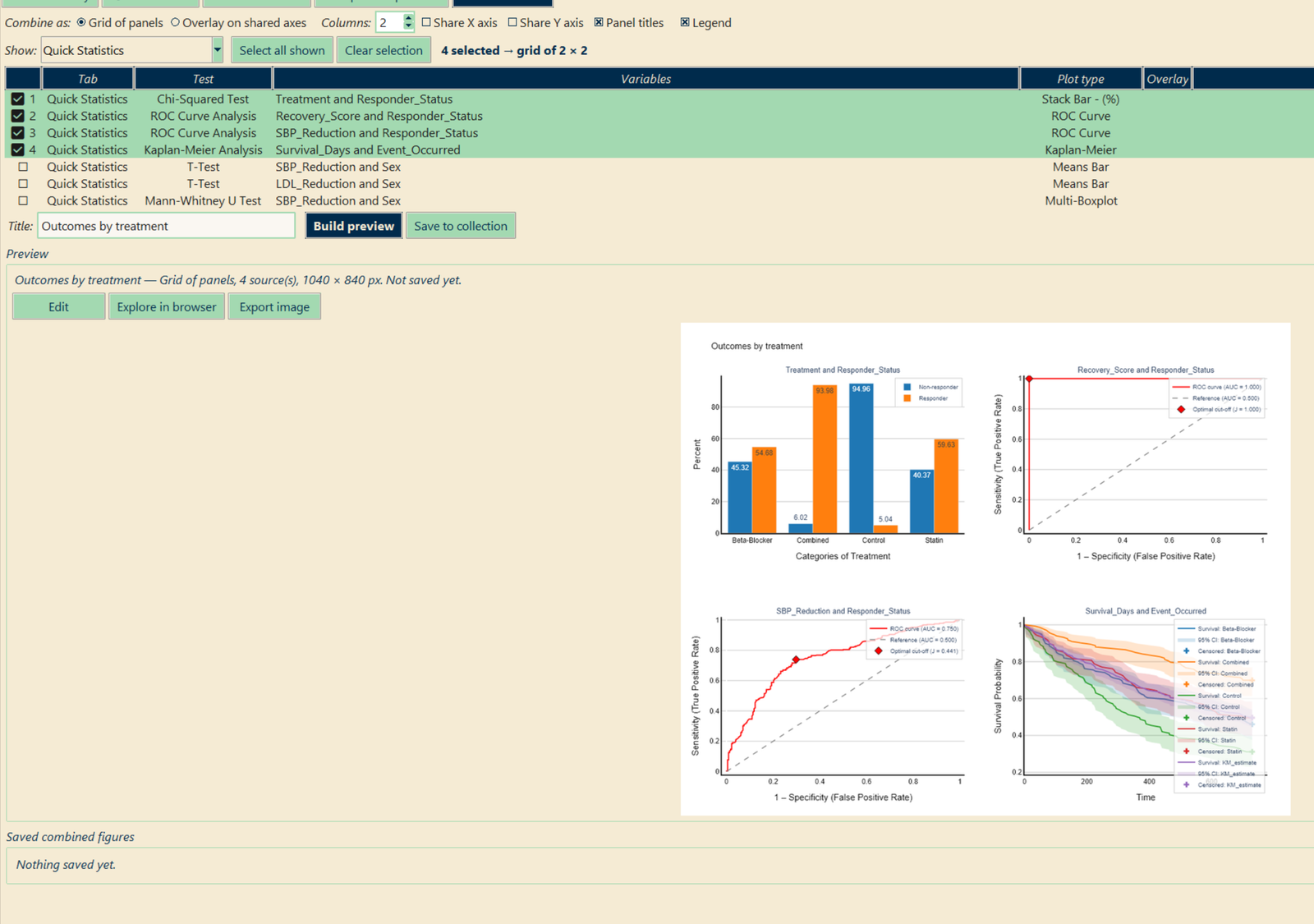Image resolution: width=1314 pixels, height=924 pixels.
Task: Click the Overlay column header
Action: pyautogui.click(x=1168, y=79)
